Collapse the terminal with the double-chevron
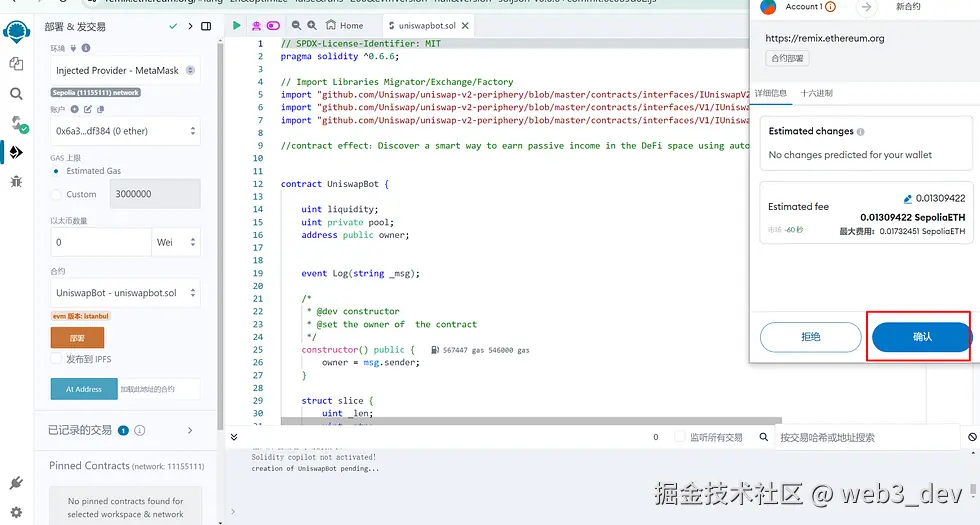The width and height of the screenshot is (980, 525). (x=234, y=437)
